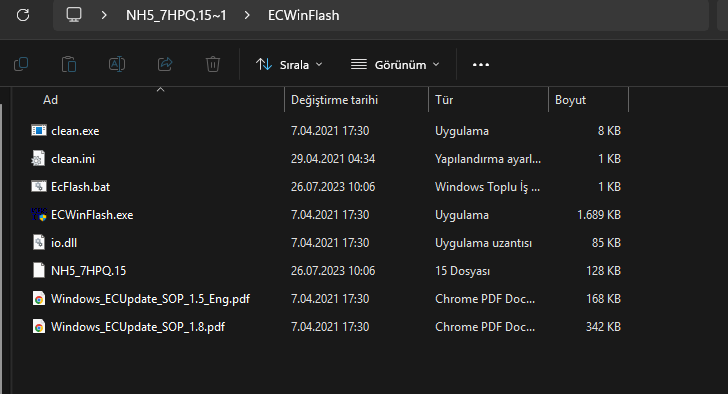Screen dimensions: 728x394
Task: Select the NH5_7HPQ.15 file name
Action: (x=88, y=271)
